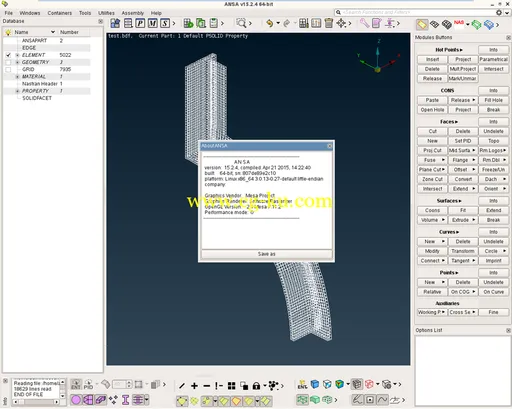Expand the PROPERTY tree node

point(17,91)
